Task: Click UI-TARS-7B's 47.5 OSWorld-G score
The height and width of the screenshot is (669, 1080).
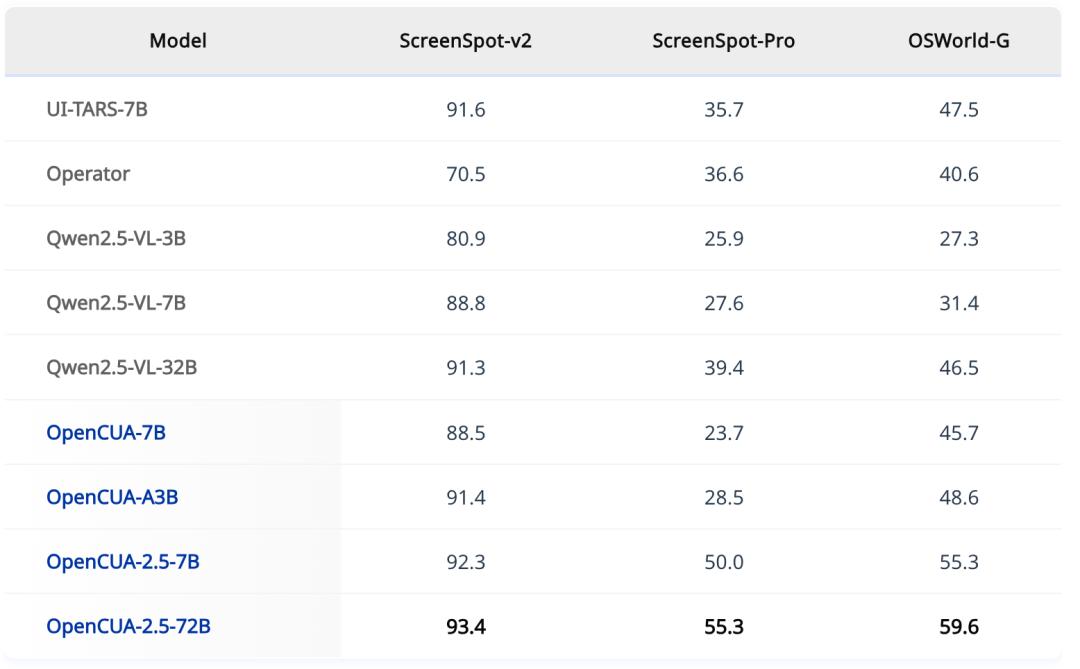Action: pos(959,109)
